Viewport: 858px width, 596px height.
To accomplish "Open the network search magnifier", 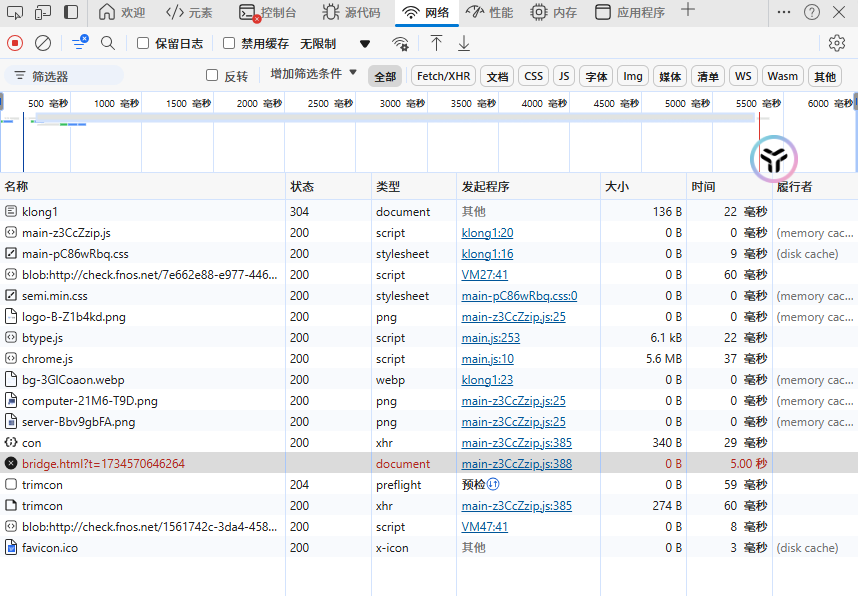I will pyautogui.click(x=108, y=43).
